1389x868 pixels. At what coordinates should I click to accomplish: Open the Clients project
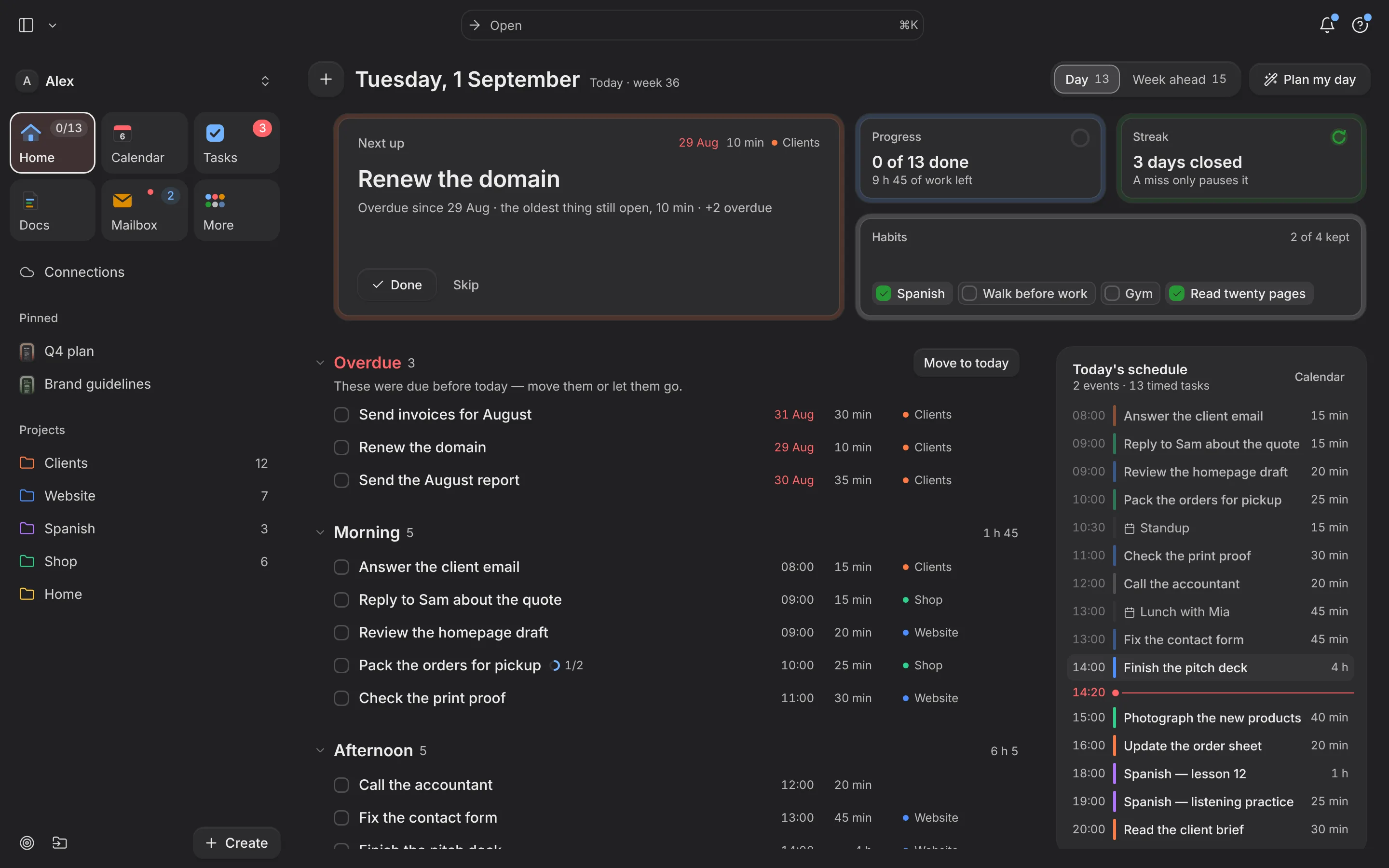[144, 463]
